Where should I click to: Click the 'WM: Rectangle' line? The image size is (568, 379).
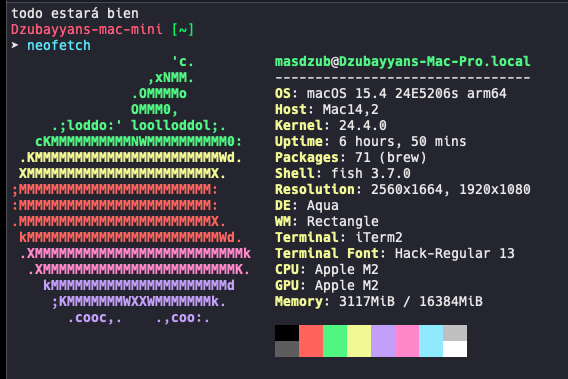coord(327,221)
